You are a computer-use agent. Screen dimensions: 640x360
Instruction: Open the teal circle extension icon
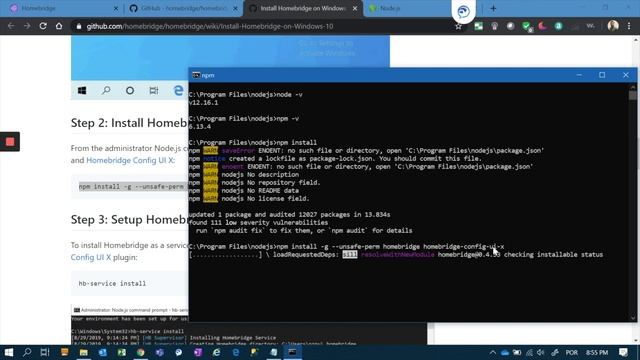[x=558, y=26]
